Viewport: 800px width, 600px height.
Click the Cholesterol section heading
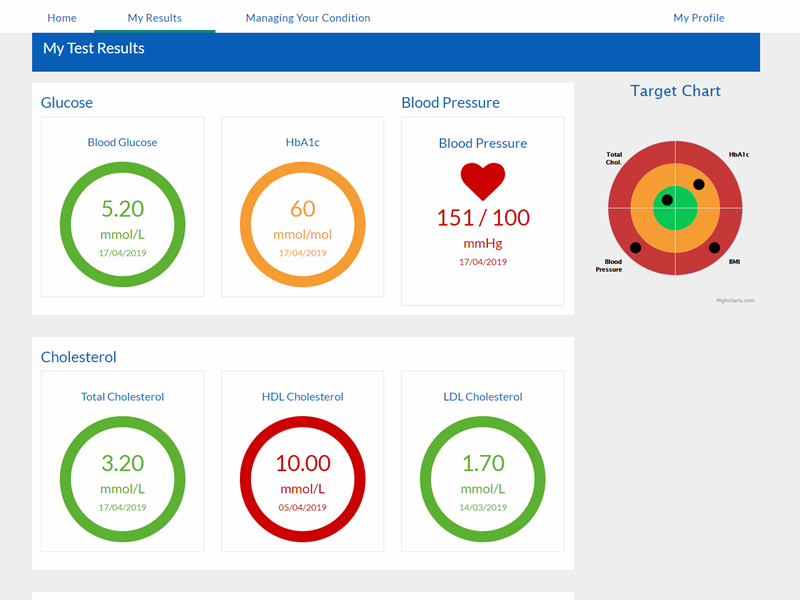pyautogui.click(x=79, y=357)
